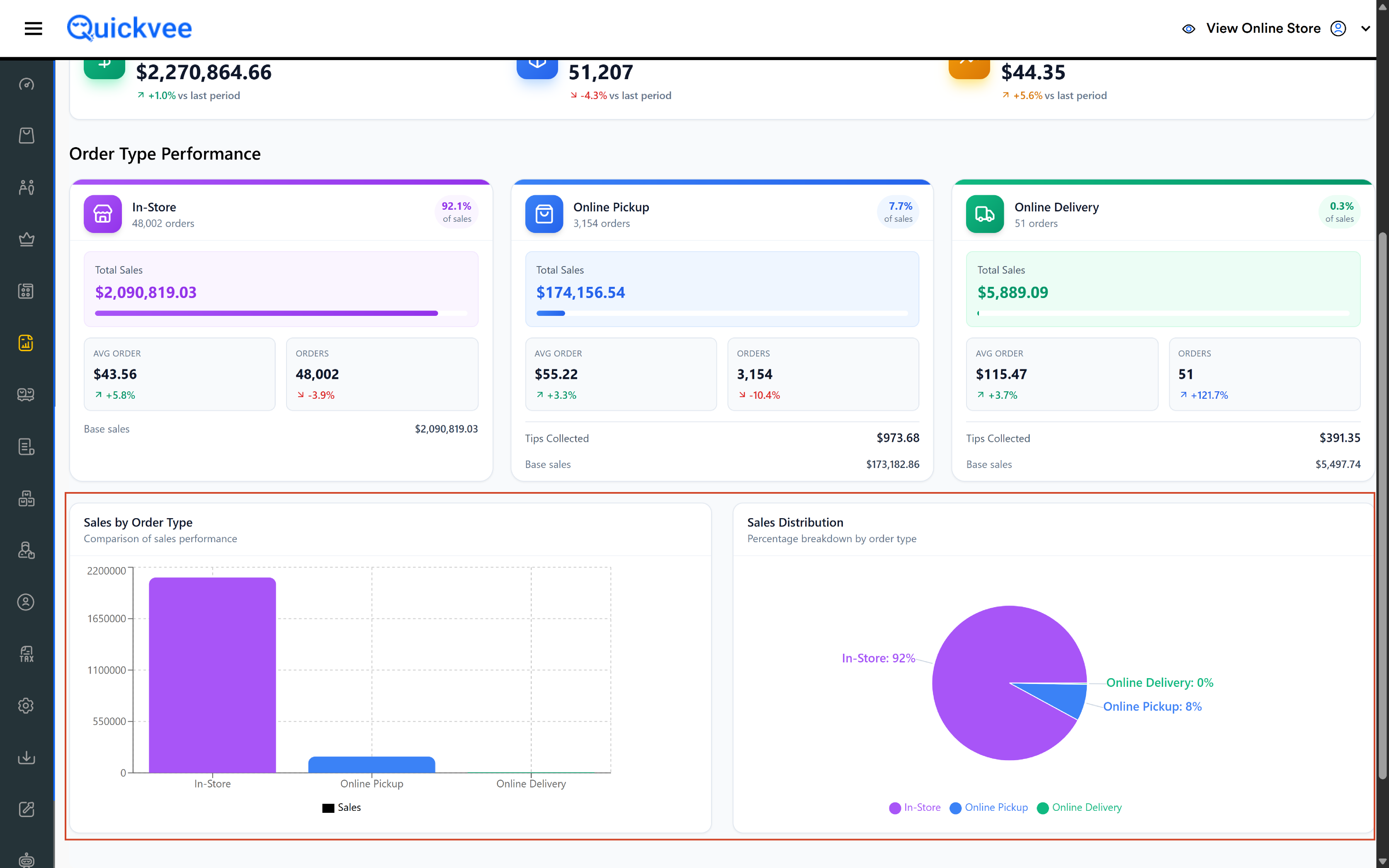Click the Quickvee logo
The width and height of the screenshot is (1389, 868).
coord(129,28)
